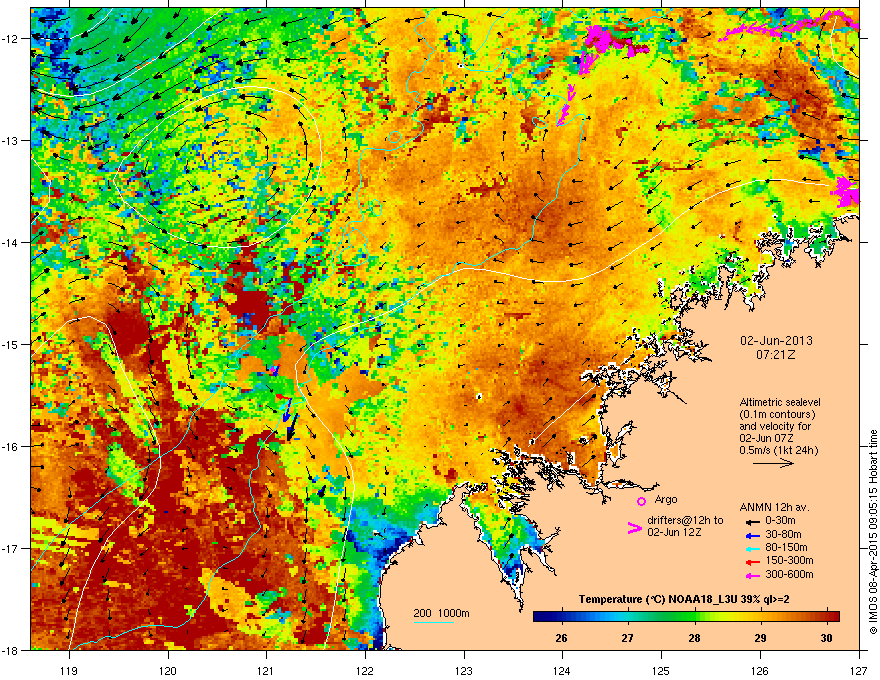The height and width of the screenshot is (680, 880).
Task: Click the cyan 80-150m arrow in ANMN legend
Action: [752, 548]
